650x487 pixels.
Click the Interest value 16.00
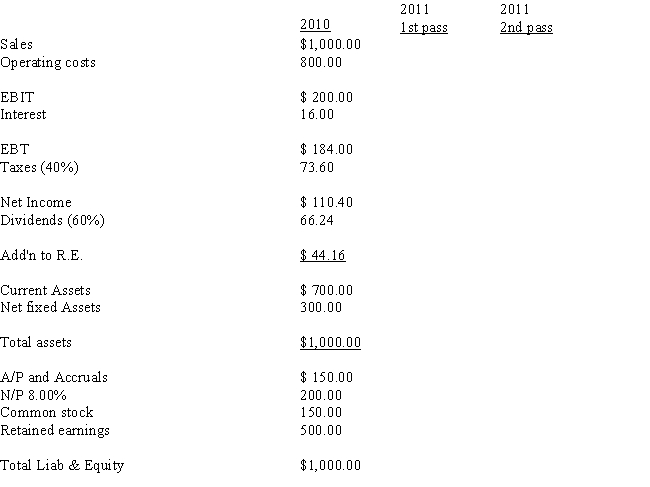click(x=317, y=114)
